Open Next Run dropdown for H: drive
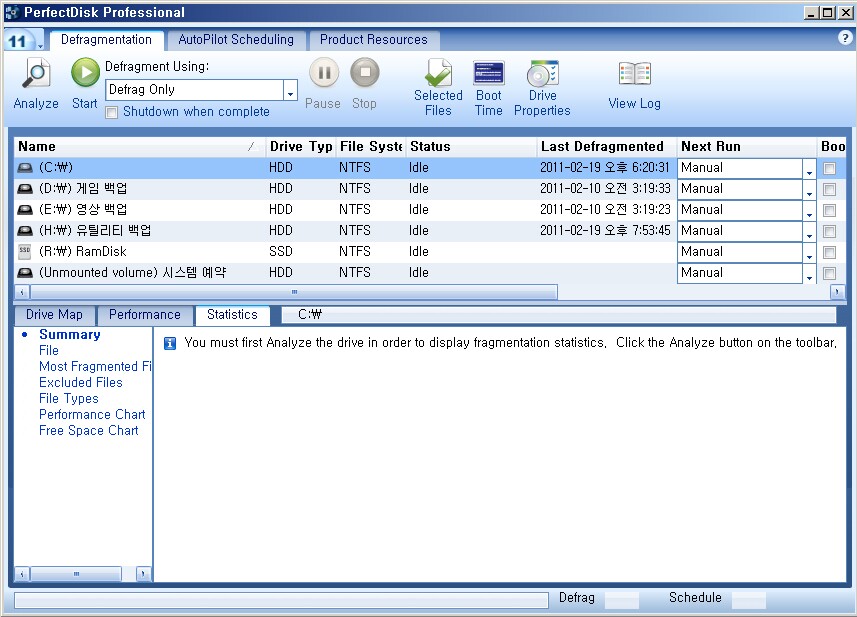Screen dimensions: 857x617 click(x=809, y=232)
